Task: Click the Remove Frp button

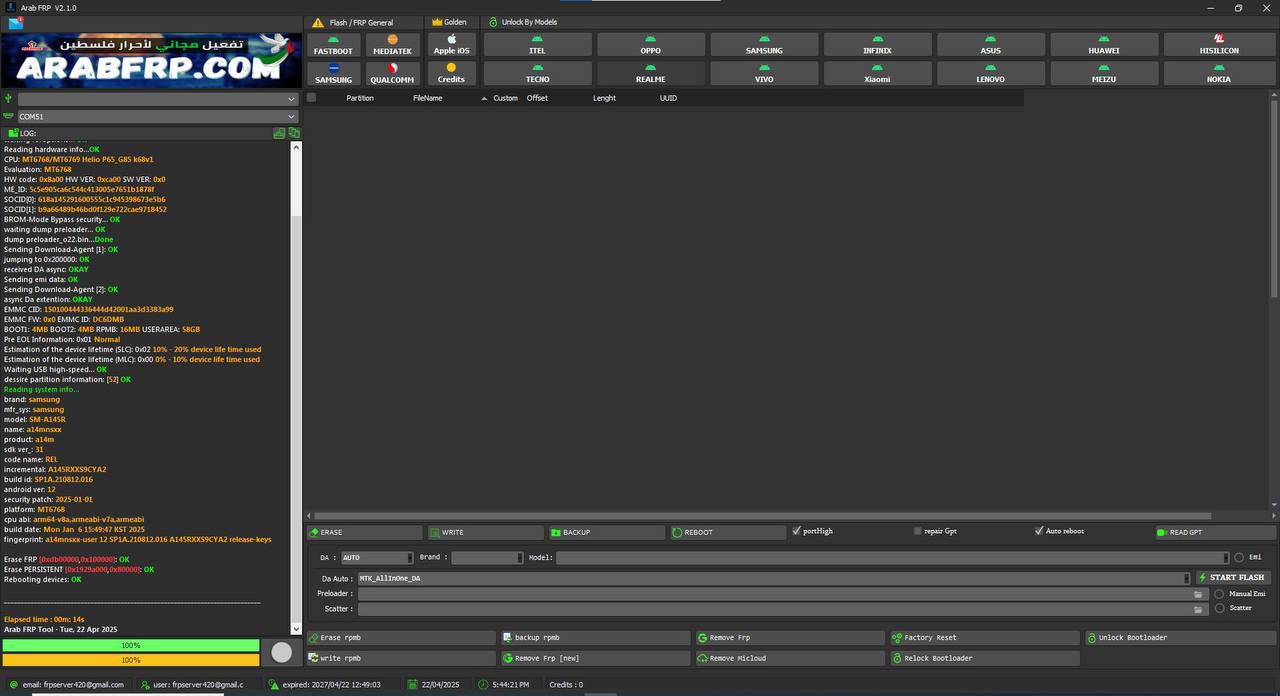Action: (790, 638)
